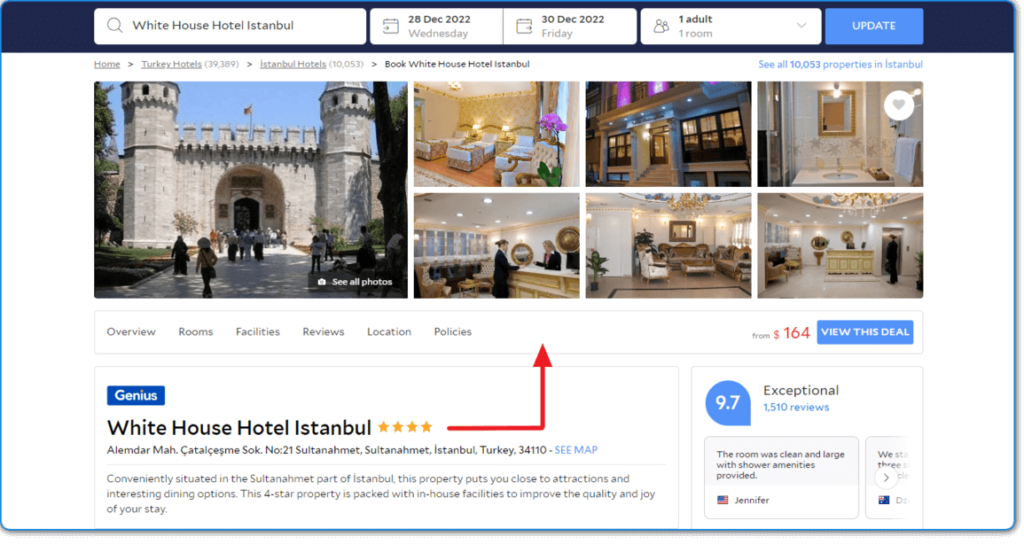Click the search magnifier icon
Image resolution: width=1024 pixels, height=552 pixels.
[114, 26]
